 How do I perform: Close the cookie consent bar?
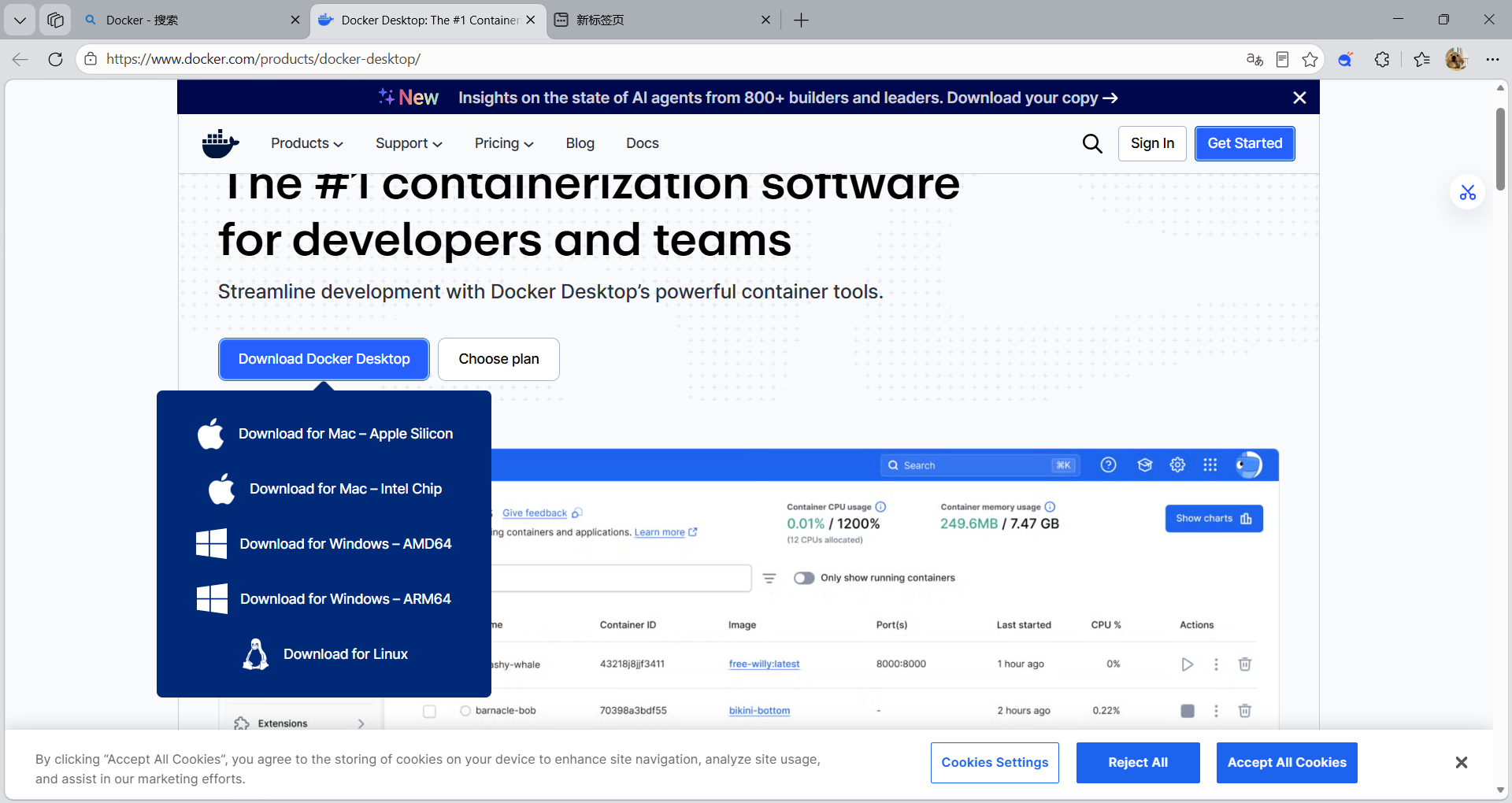pyautogui.click(x=1462, y=762)
